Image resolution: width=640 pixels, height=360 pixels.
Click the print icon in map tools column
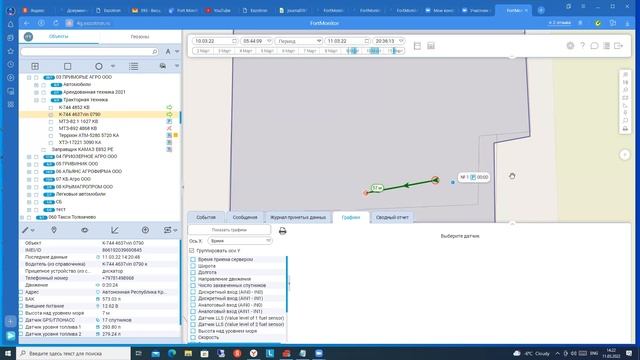[625, 129]
